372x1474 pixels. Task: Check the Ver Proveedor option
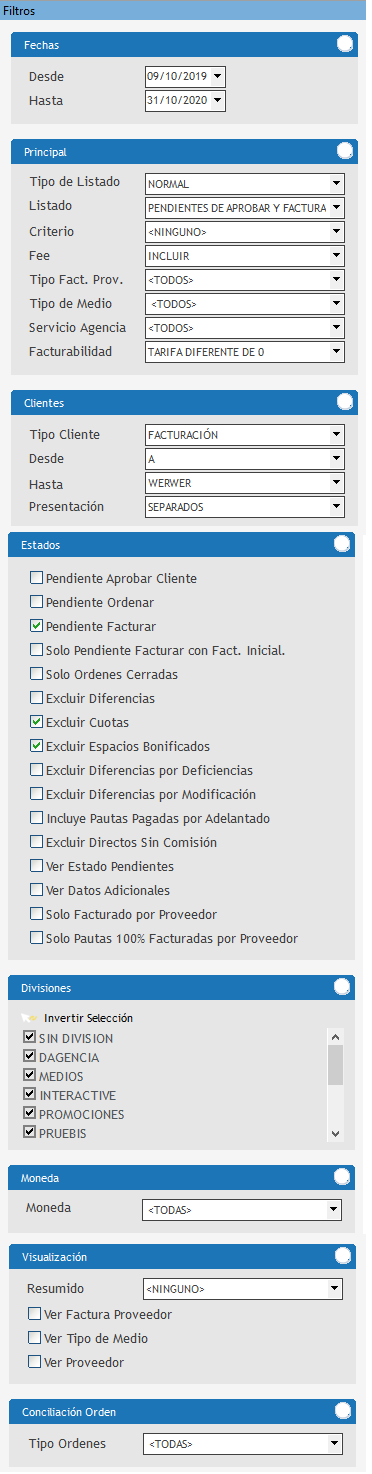35,1361
